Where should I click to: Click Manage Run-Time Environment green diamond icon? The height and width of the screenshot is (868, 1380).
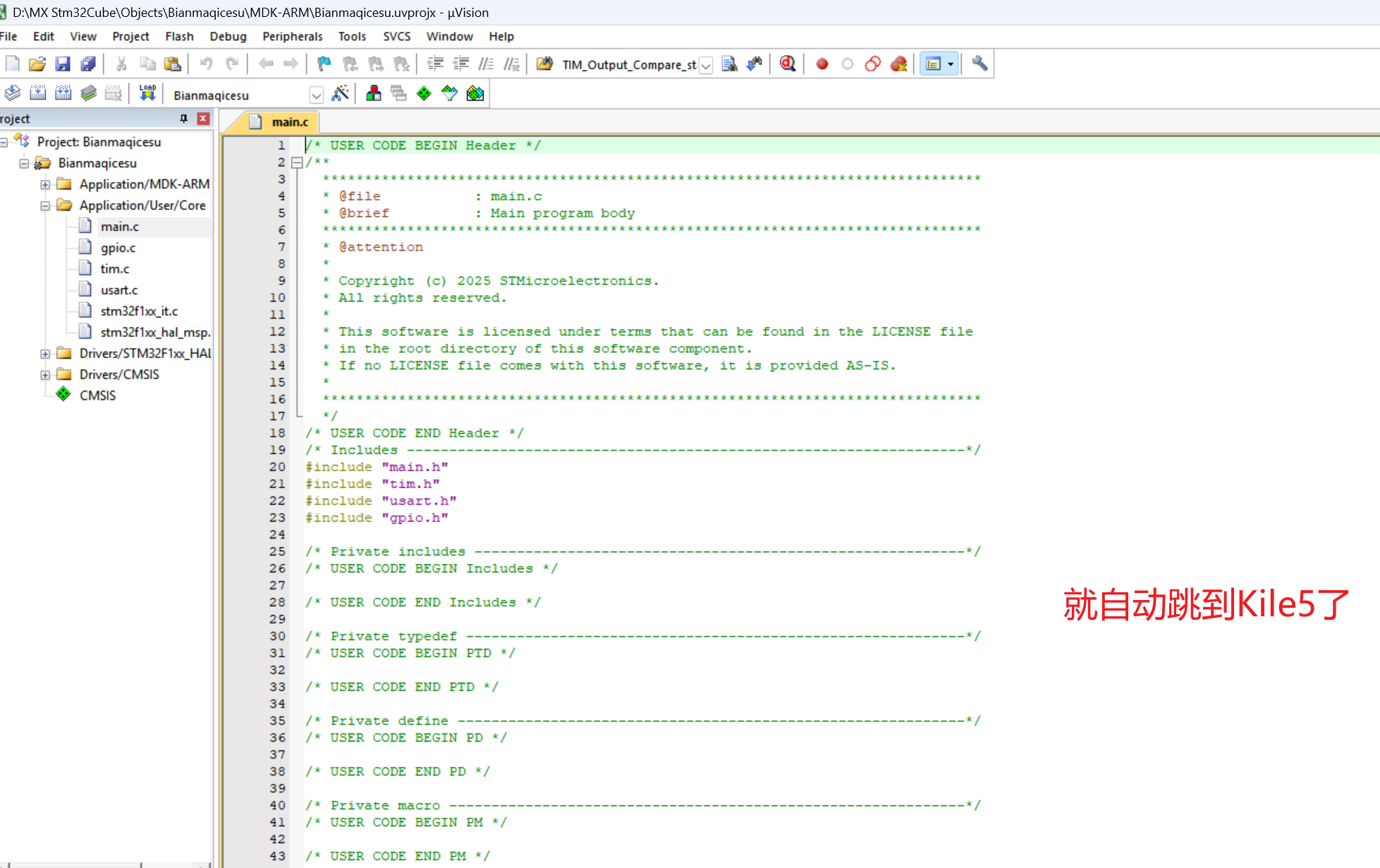tap(424, 94)
